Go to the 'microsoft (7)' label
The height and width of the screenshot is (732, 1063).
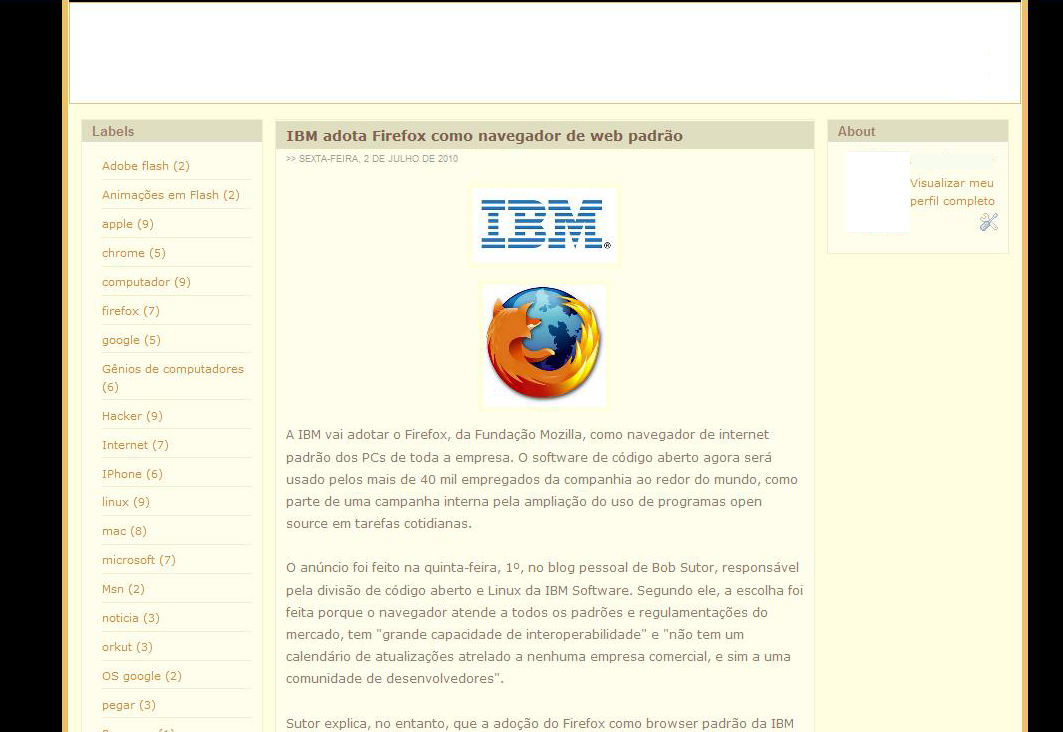point(139,561)
